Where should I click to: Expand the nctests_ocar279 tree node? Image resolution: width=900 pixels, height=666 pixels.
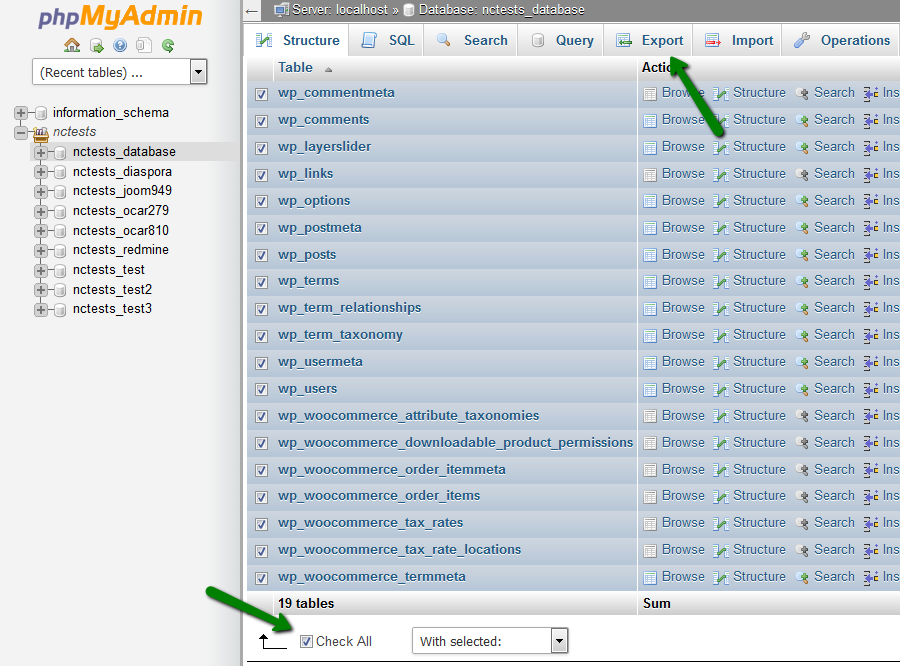click(x=41, y=211)
